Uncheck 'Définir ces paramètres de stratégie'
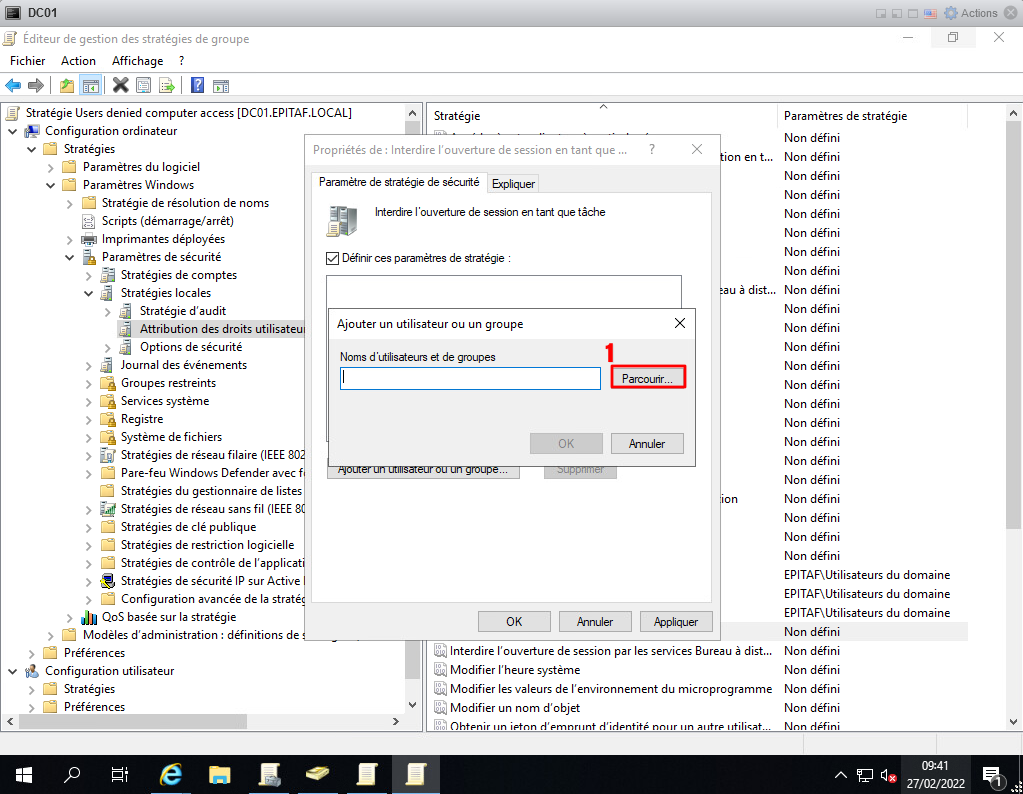1023x794 pixels. click(333, 258)
